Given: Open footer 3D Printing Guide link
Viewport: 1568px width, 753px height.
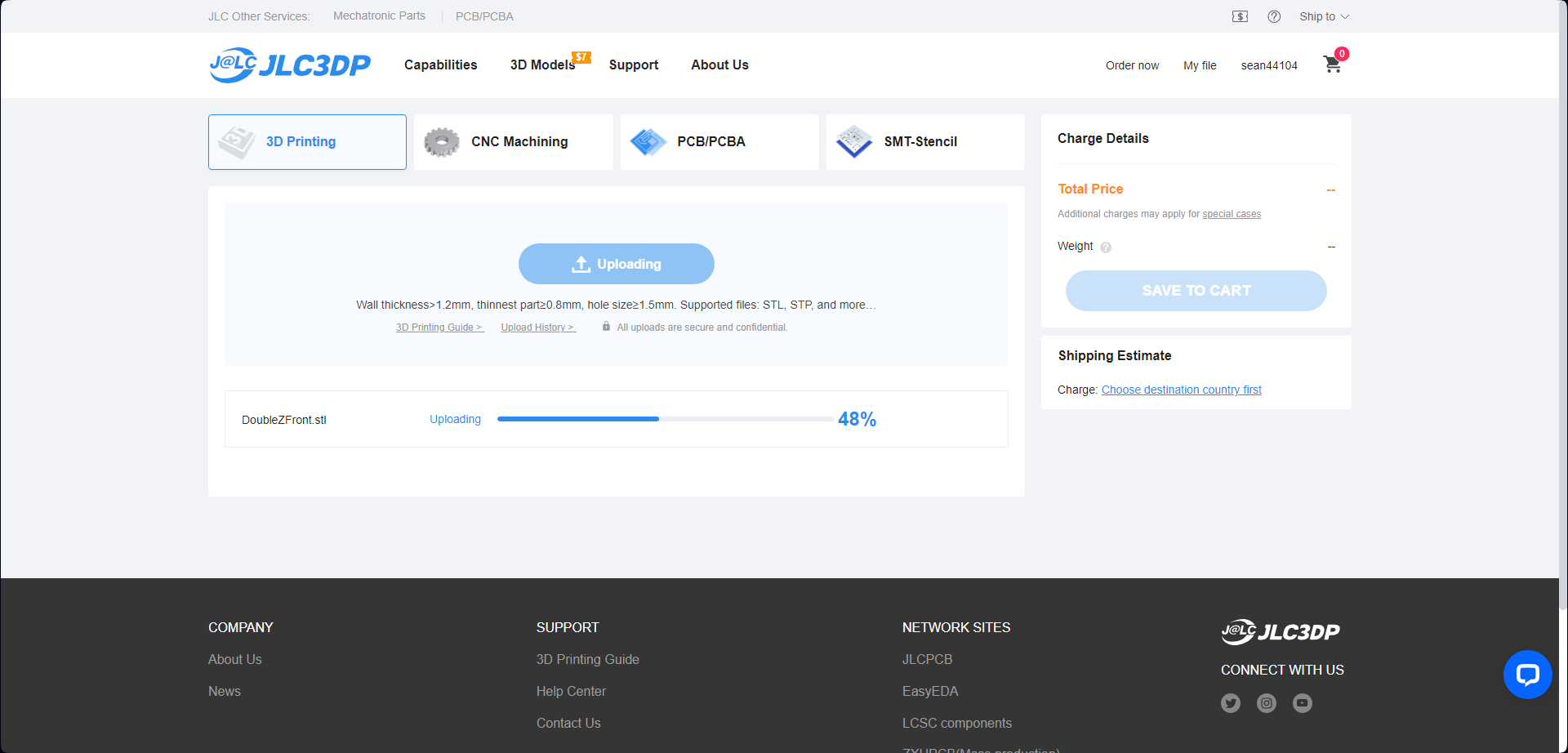Looking at the screenshot, I should pos(588,659).
